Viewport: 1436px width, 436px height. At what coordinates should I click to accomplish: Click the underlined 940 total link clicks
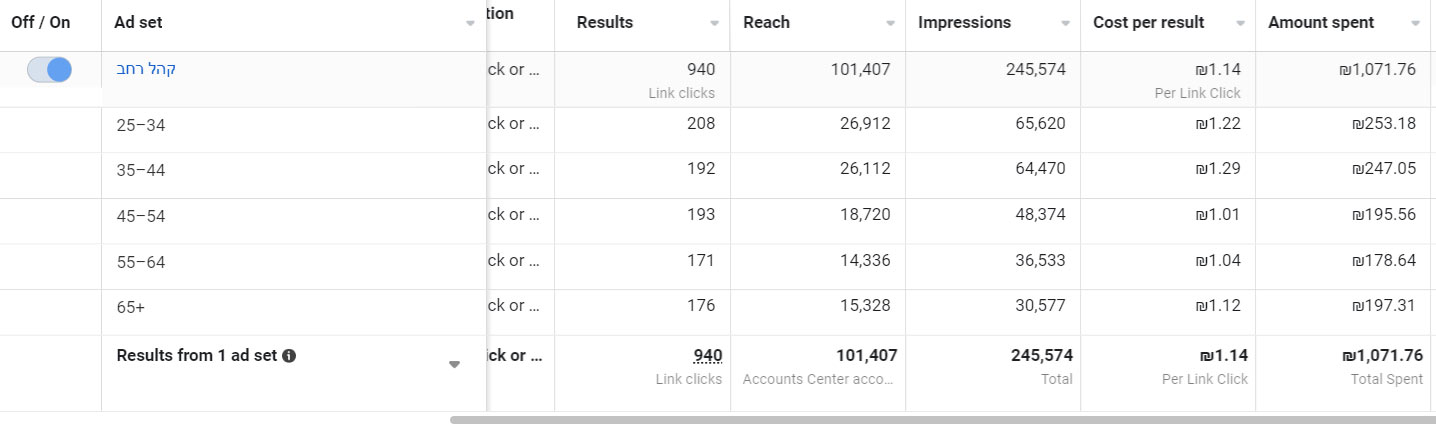tap(708, 355)
